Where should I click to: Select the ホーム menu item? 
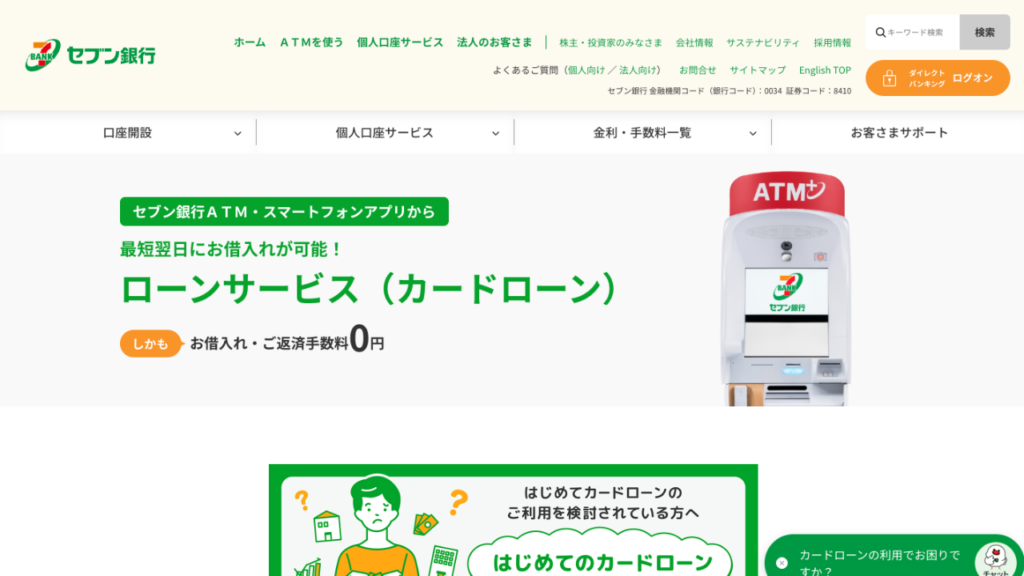[x=248, y=43]
